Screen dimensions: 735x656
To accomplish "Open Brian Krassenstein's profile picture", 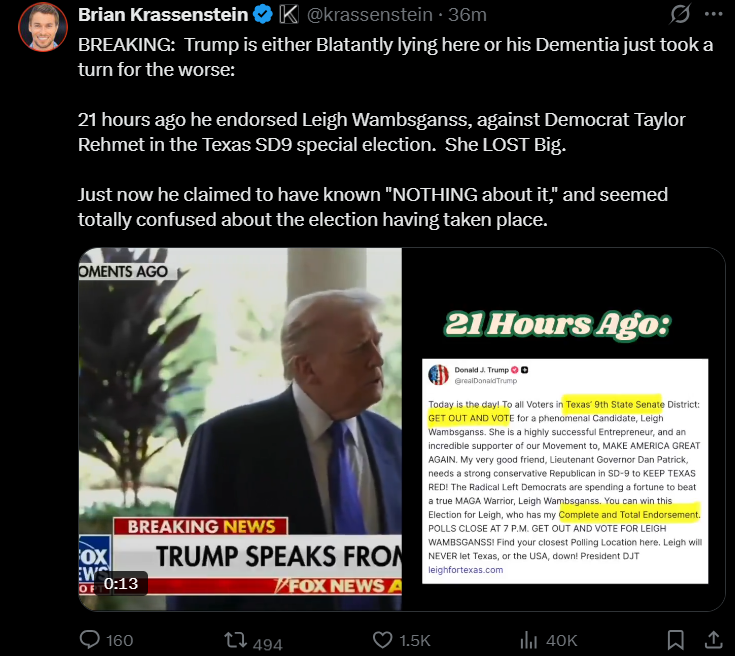I will tap(43, 27).
